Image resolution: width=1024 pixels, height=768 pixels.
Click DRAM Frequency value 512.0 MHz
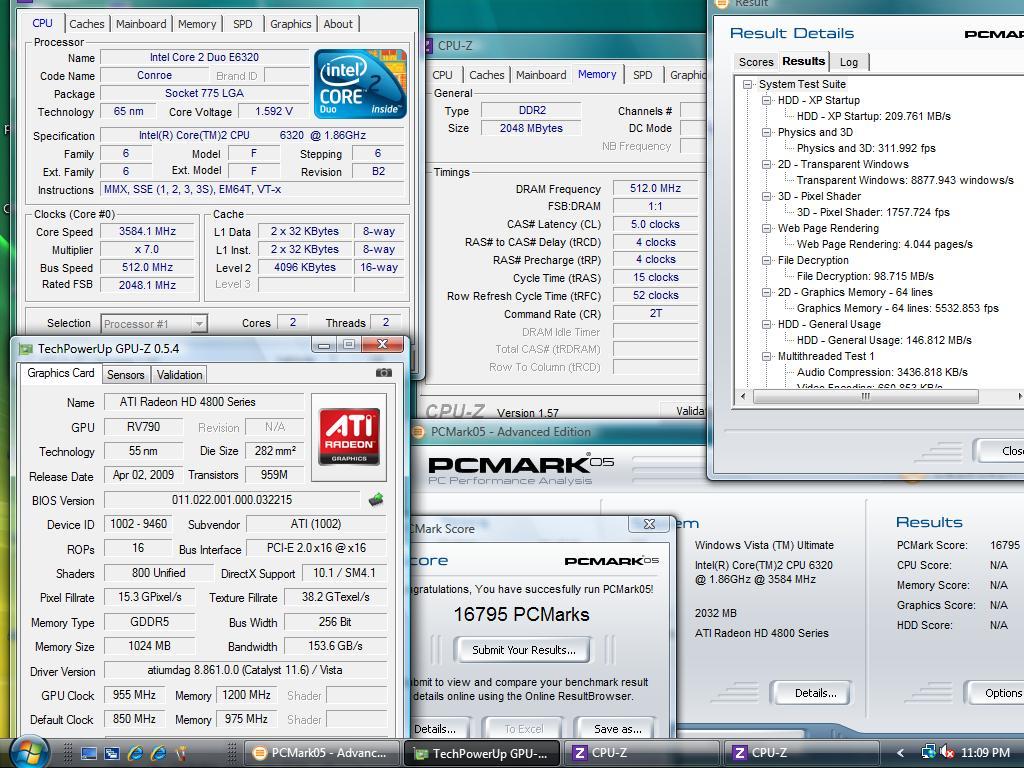(x=655, y=188)
